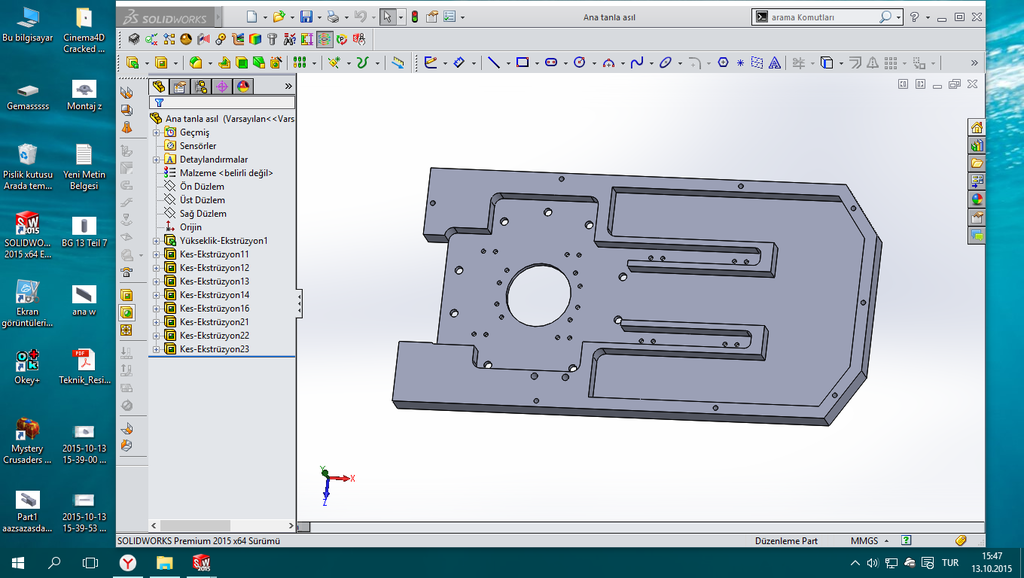1024x578 pixels.
Task: Open the dropdown arrow next to Open
Action: 291,17
